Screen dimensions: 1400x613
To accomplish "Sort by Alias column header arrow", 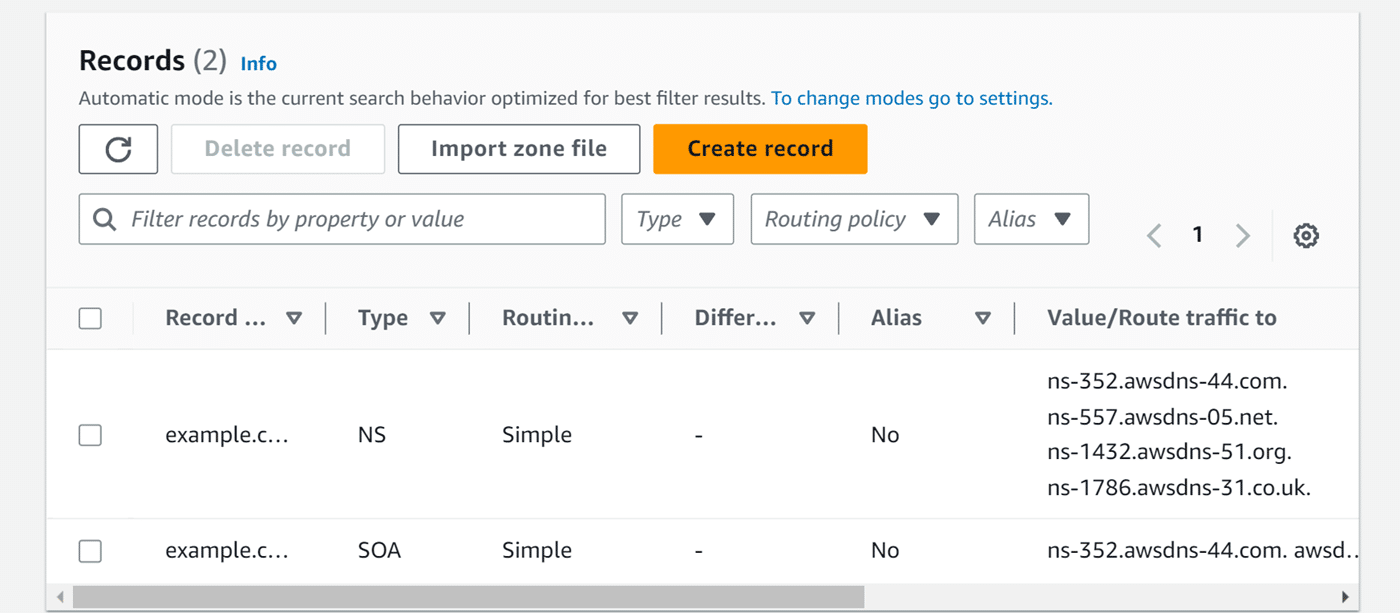I will point(982,318).
